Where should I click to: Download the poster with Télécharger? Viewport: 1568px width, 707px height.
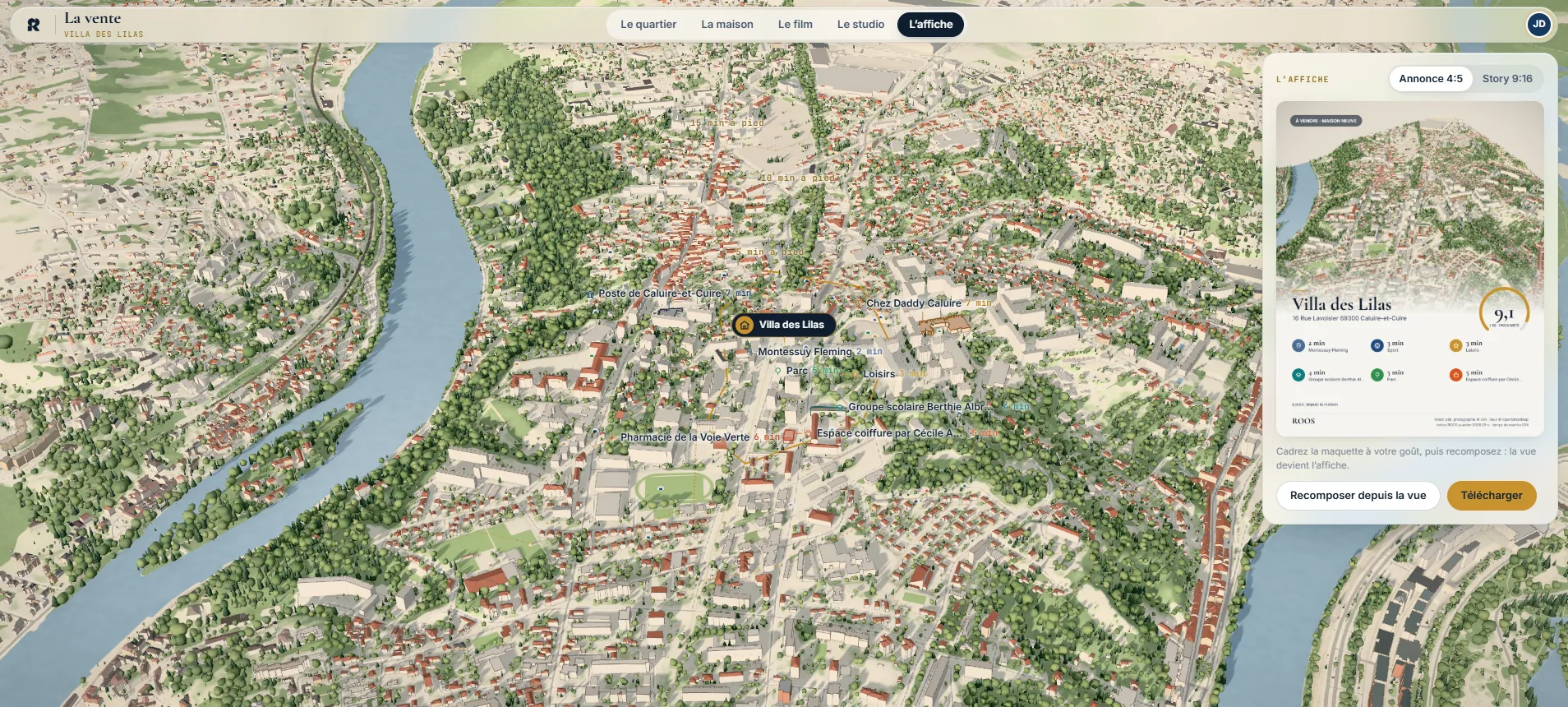(x=1492, y=496)
